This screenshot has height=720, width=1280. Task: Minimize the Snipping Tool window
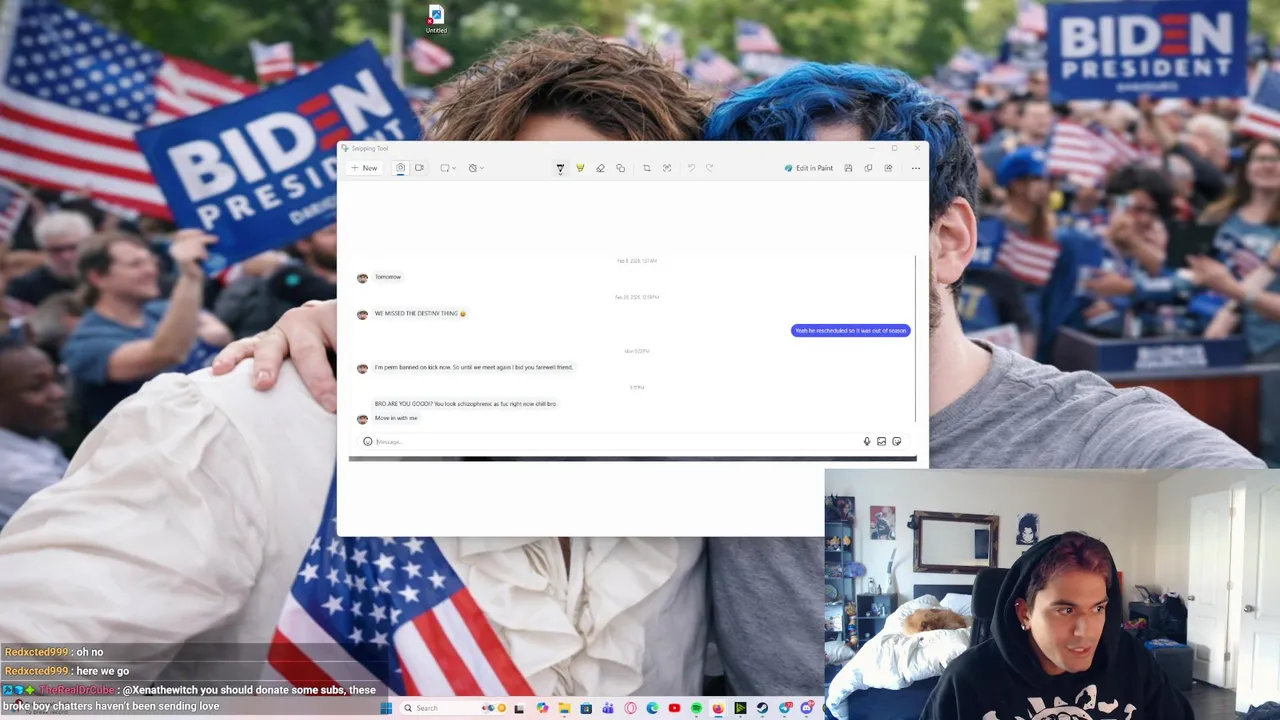click(871, 148)
